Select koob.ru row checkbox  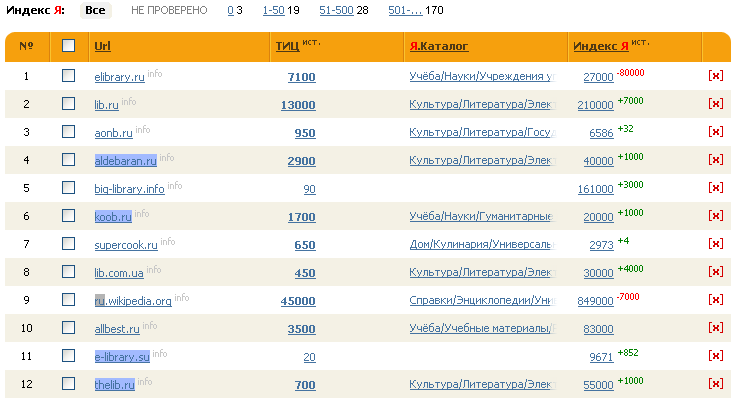pyautogui.click(x=69, y=215)
